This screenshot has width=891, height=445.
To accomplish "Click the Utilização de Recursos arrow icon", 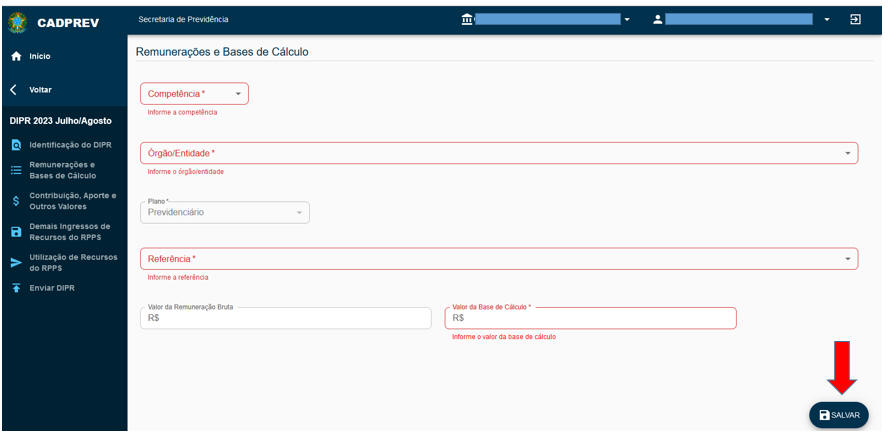I will tap(16, 263).
